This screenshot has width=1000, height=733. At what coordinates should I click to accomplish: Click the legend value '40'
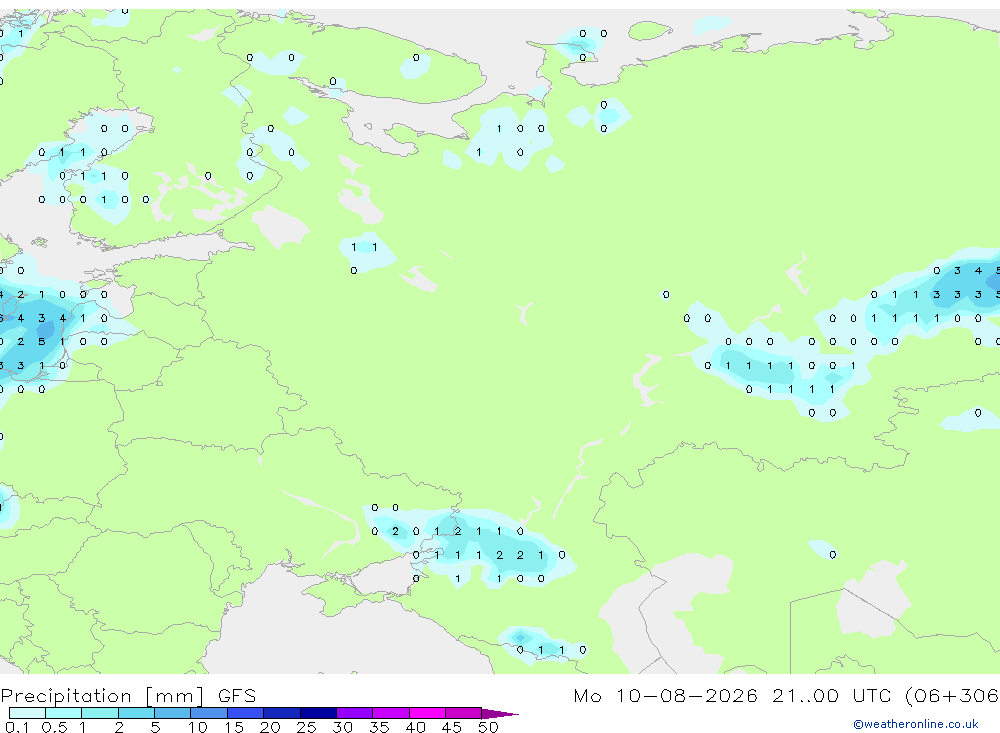(x=415, y=727)
